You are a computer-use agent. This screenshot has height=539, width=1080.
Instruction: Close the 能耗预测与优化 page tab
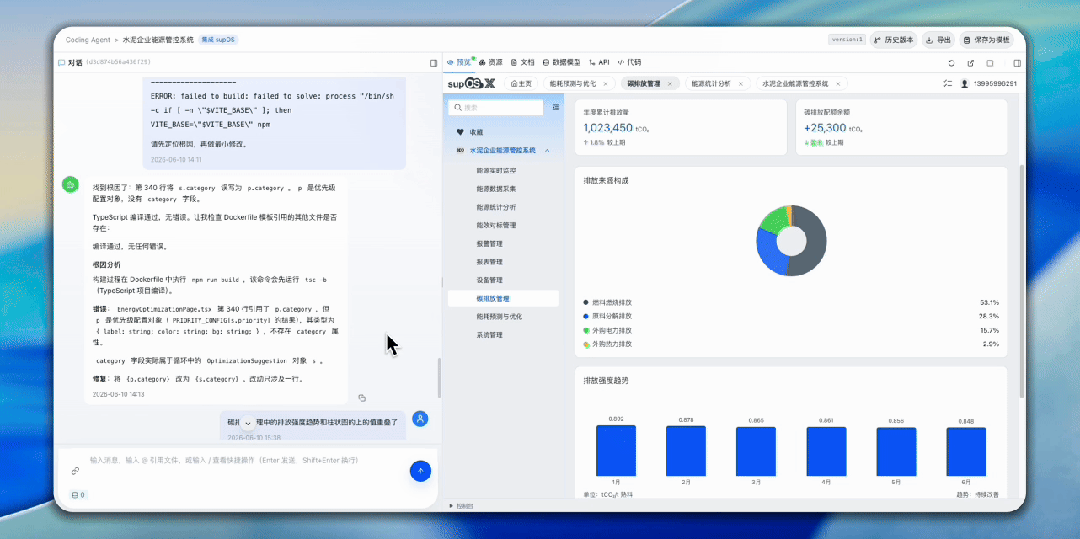605,83
